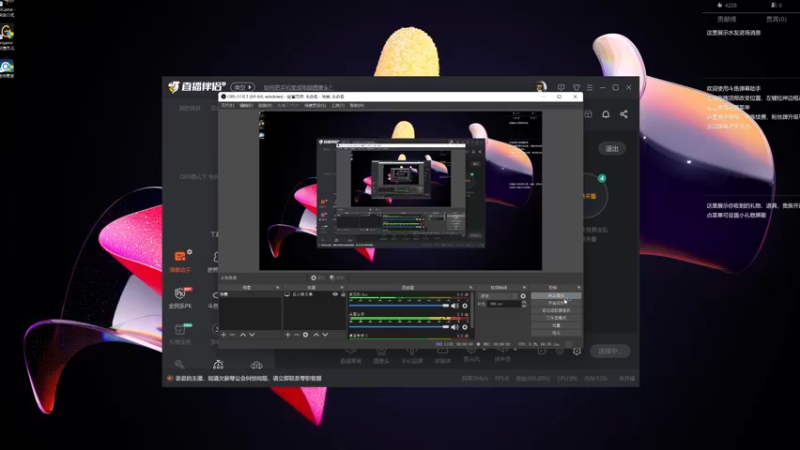Open Properties gear on the OBS source toolbar
This screenshot has width=800, height=450.
317,278
